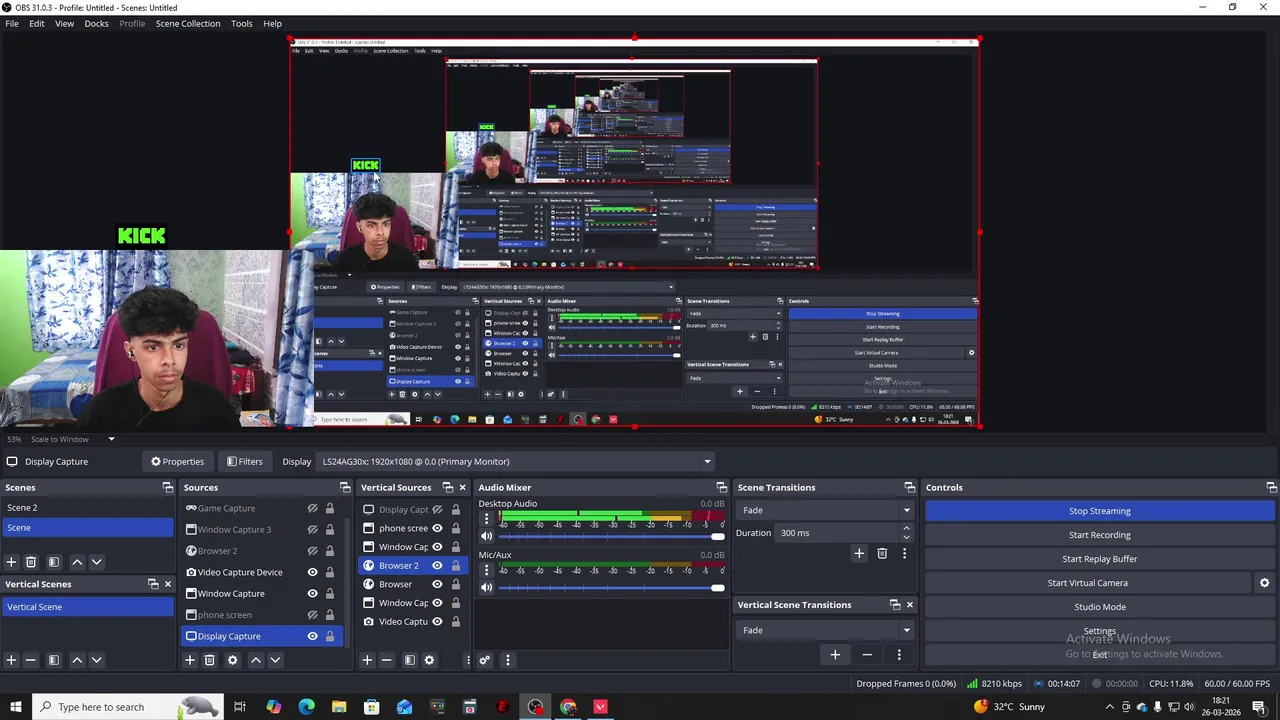
Task: Click Stop Streaming button
Action: [1100, 511]
